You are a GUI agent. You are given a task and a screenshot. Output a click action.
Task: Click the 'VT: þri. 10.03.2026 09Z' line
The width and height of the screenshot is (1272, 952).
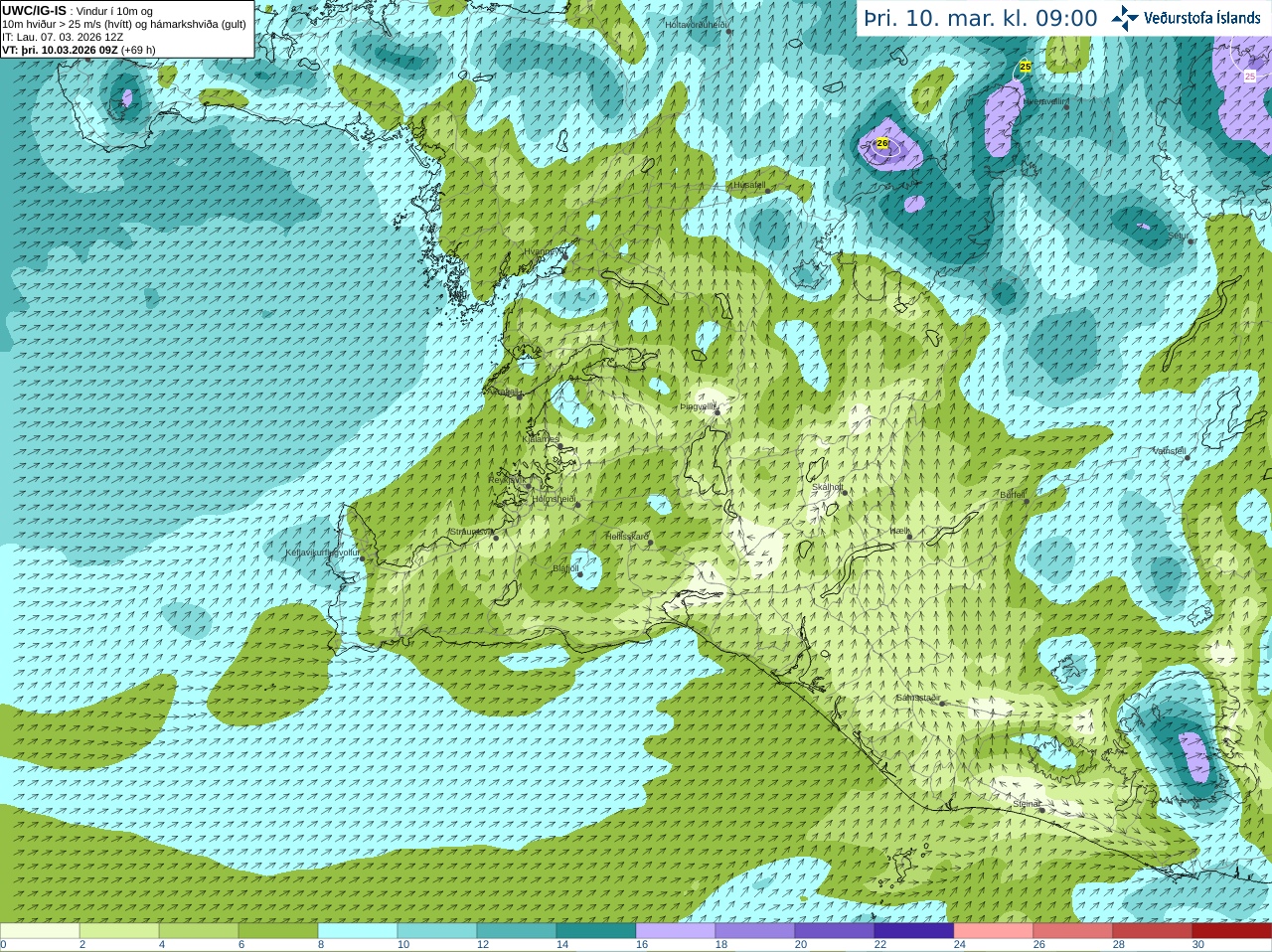(x=79, y=50)
